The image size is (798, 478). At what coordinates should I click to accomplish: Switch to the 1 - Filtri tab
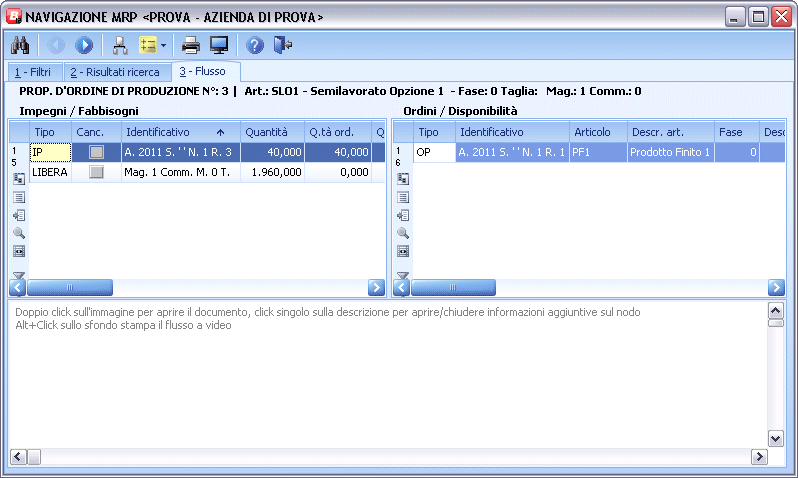(33, 72)
